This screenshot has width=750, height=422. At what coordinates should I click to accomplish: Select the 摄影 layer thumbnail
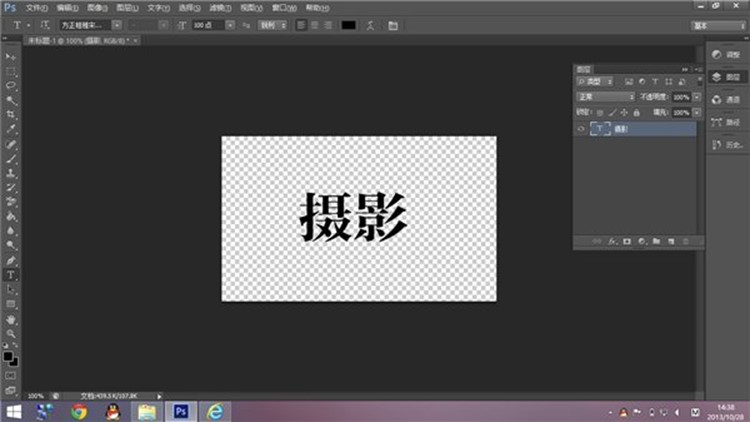tap(600, 129)
